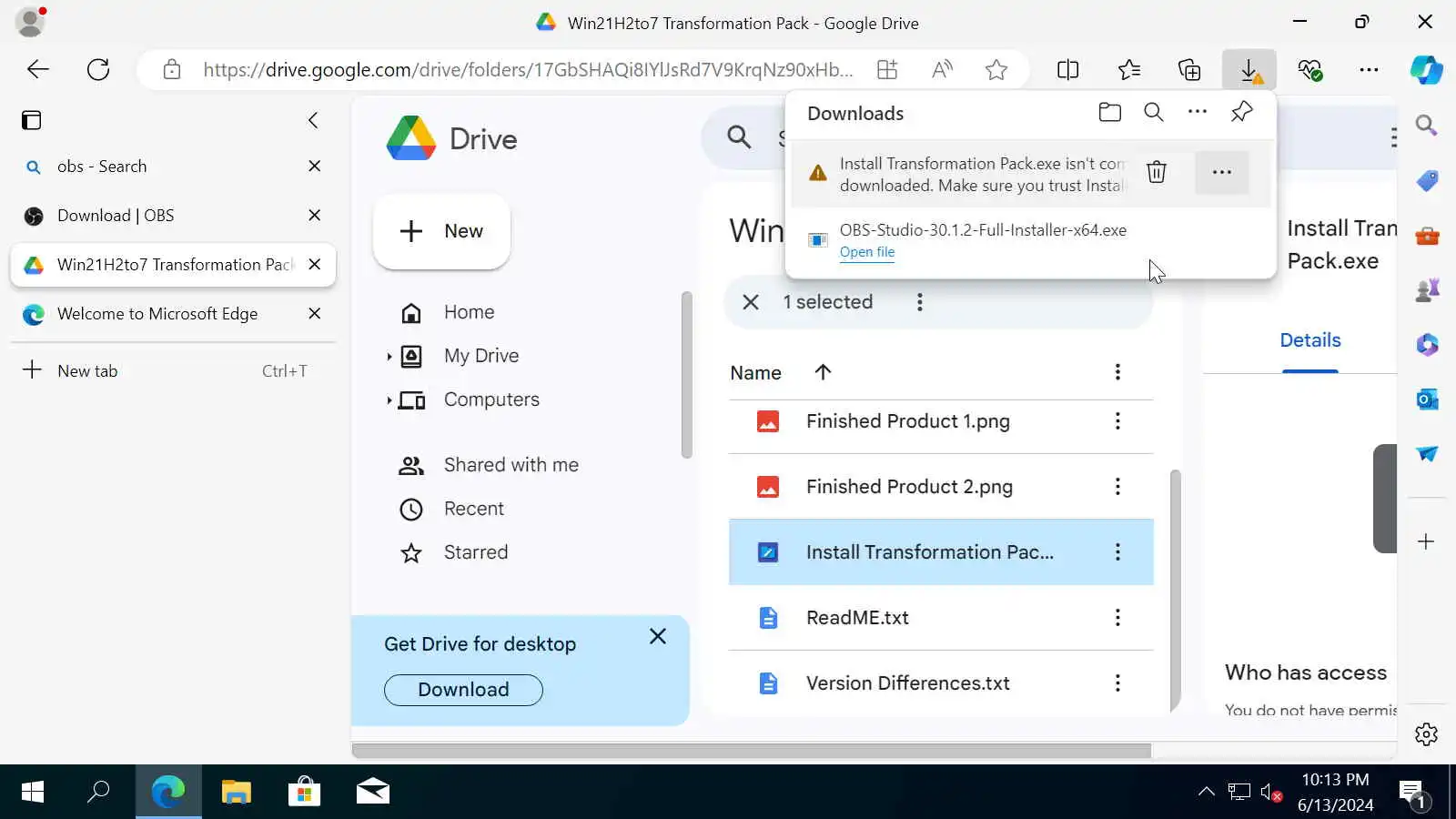
Task: Open Edge sidebar Search icon
Action: coord(1426,126)
